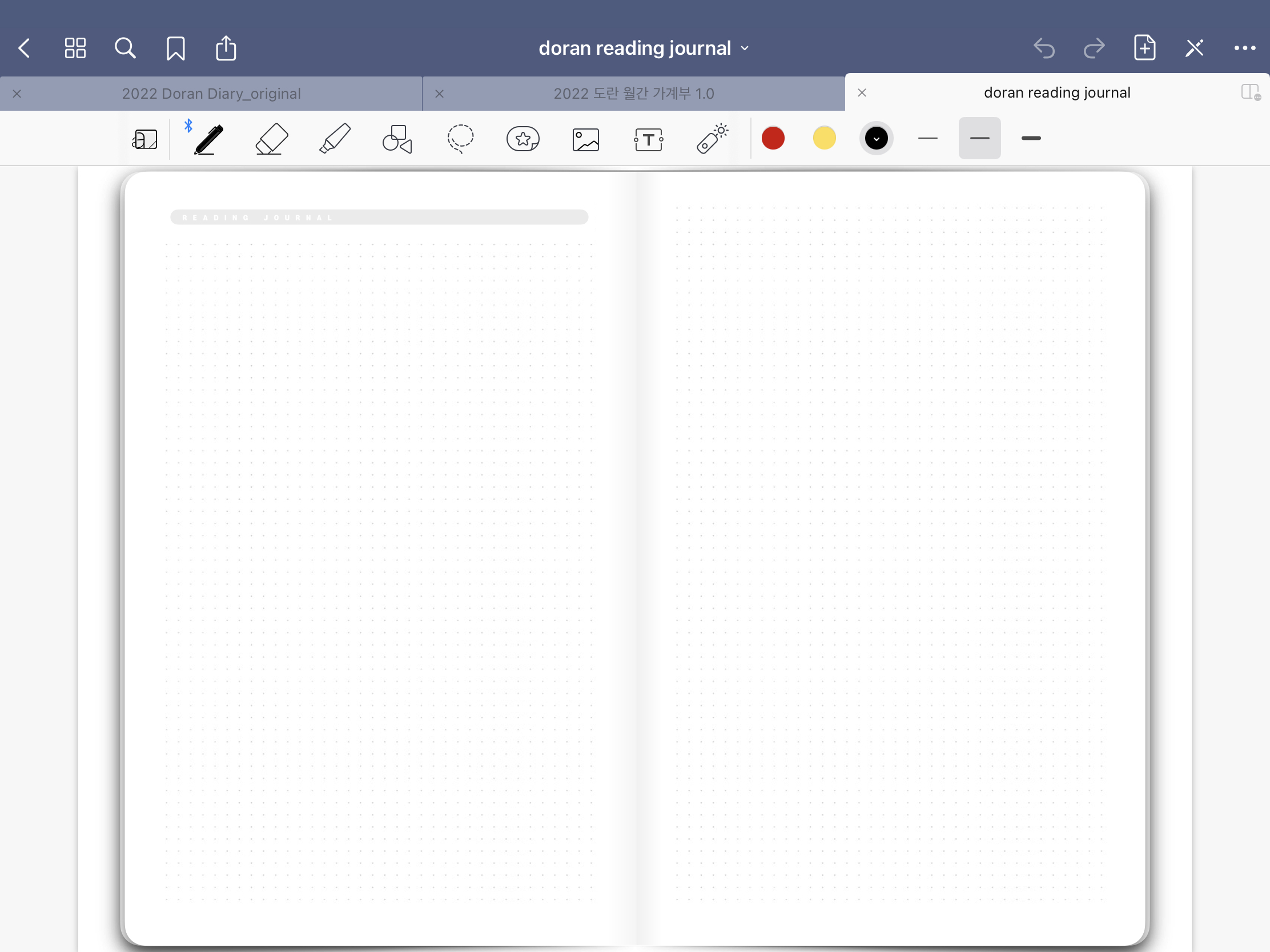Toggle the zoom window tool
Screen dimensions: 1270x952
pos(144,139)
